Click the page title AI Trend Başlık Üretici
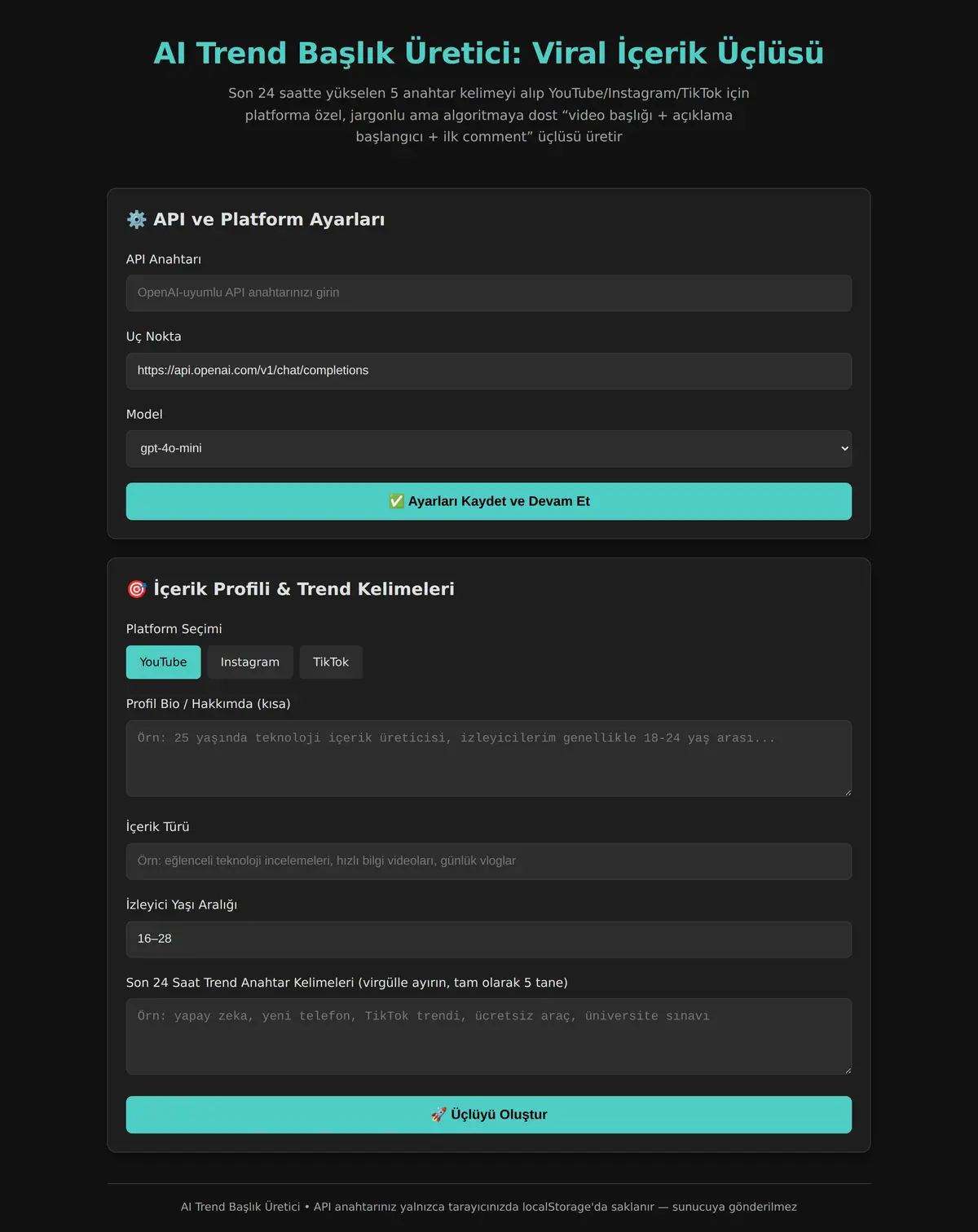 [x=489, y=53]
